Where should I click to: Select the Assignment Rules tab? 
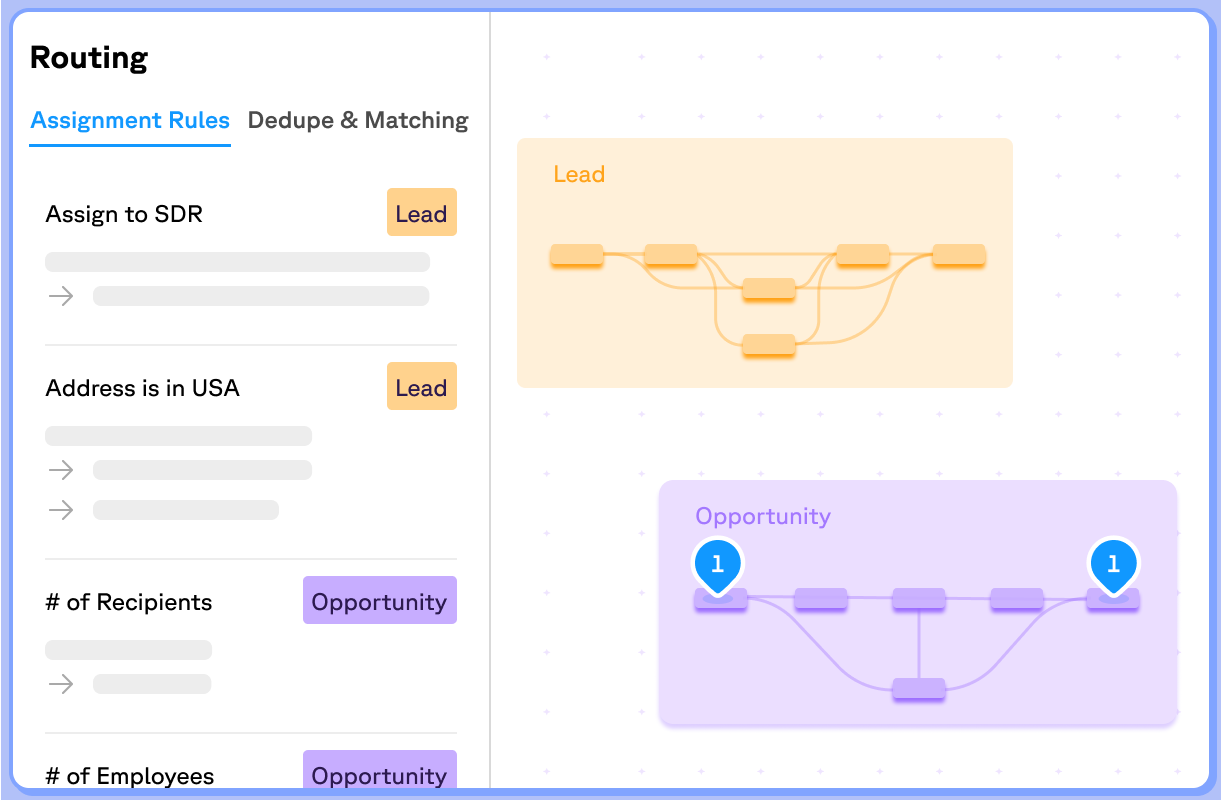pyautogui.click(x=130, y=120)
